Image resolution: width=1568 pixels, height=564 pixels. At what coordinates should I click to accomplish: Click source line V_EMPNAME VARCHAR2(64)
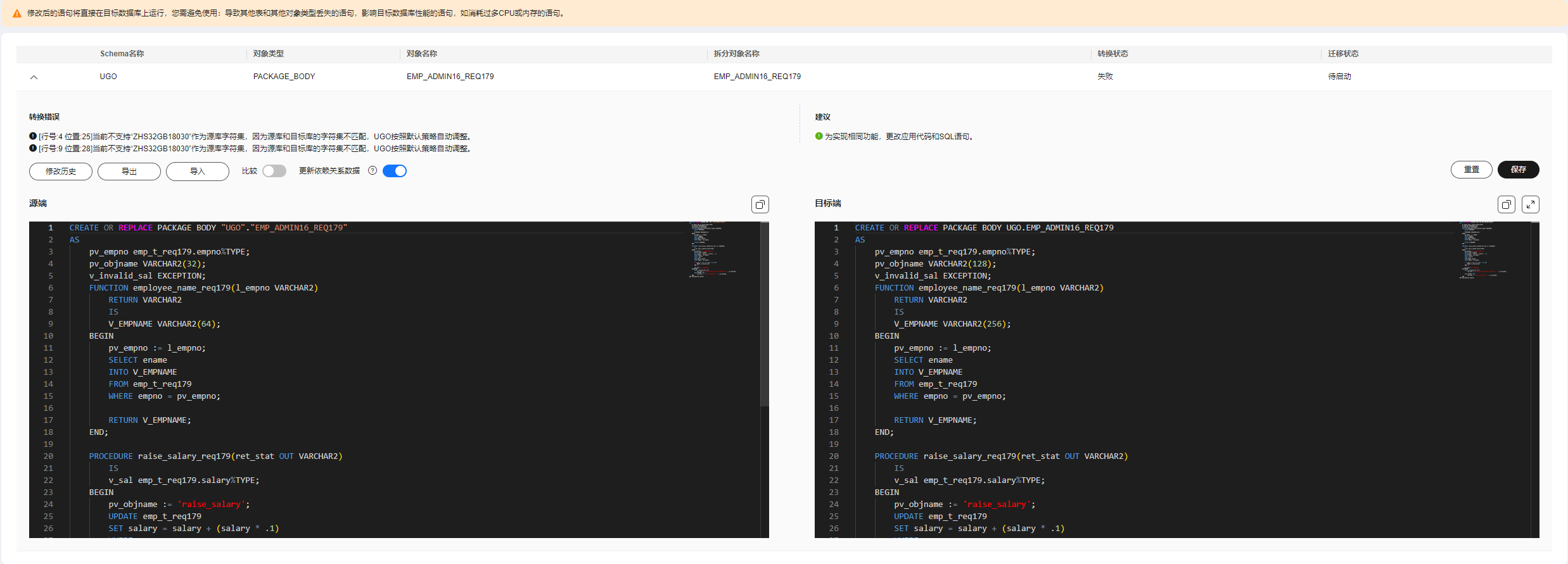[165, 324]
